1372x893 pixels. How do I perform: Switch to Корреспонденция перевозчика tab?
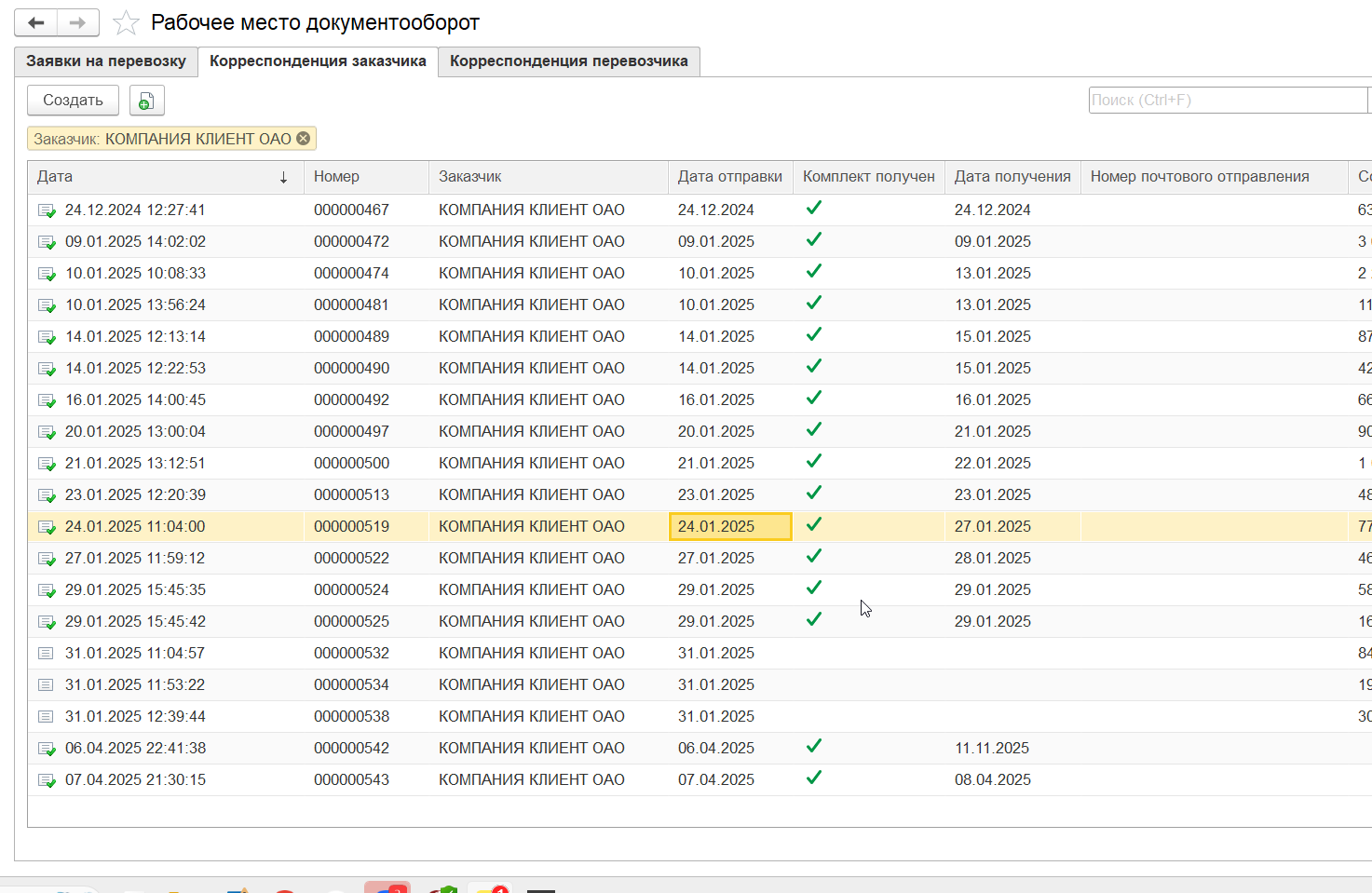569,61
